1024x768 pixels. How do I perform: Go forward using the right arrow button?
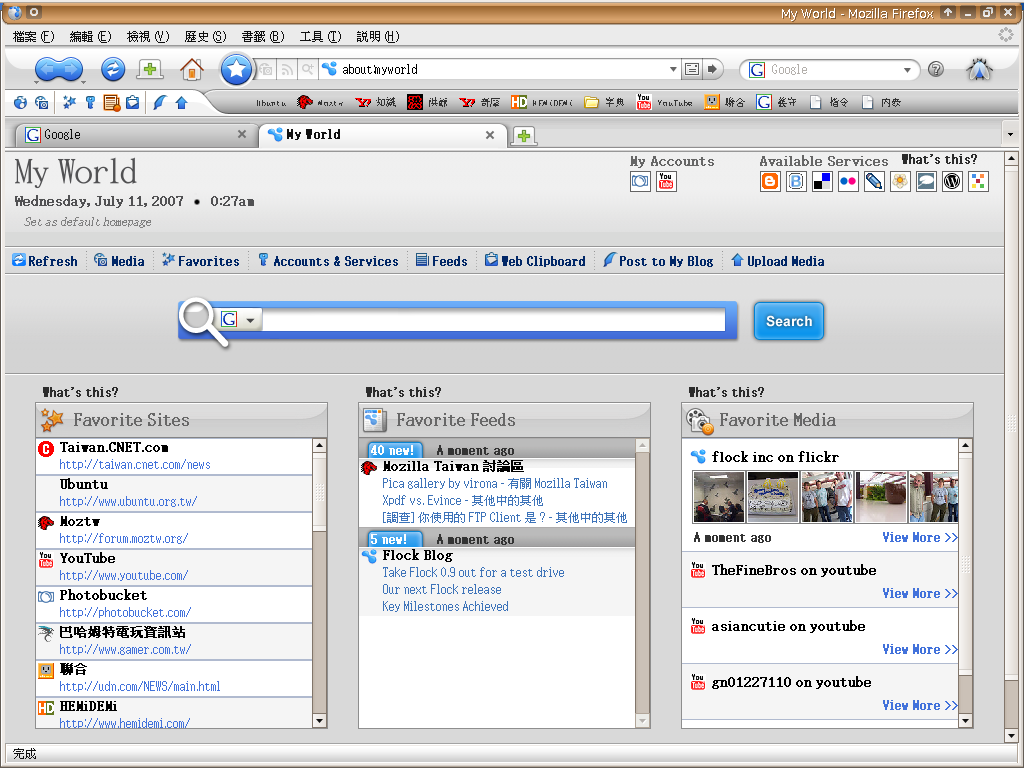coord(71,69)
